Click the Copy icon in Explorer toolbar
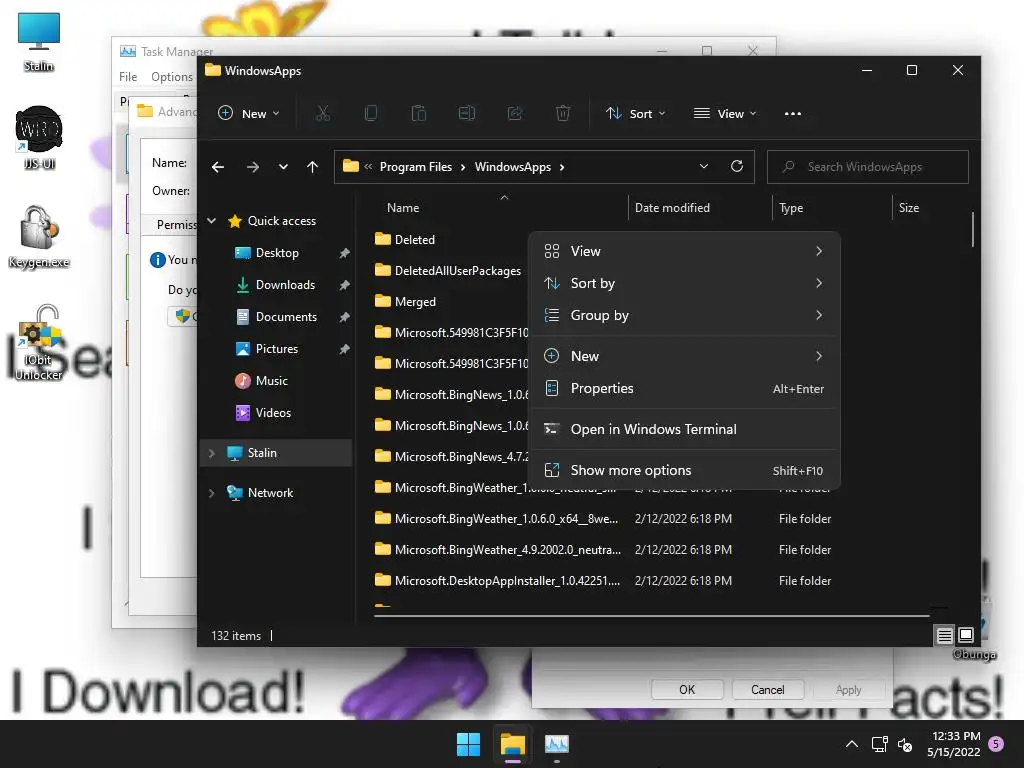The height and width of the screenshot is (768, 1024). (x=370, y=114)
